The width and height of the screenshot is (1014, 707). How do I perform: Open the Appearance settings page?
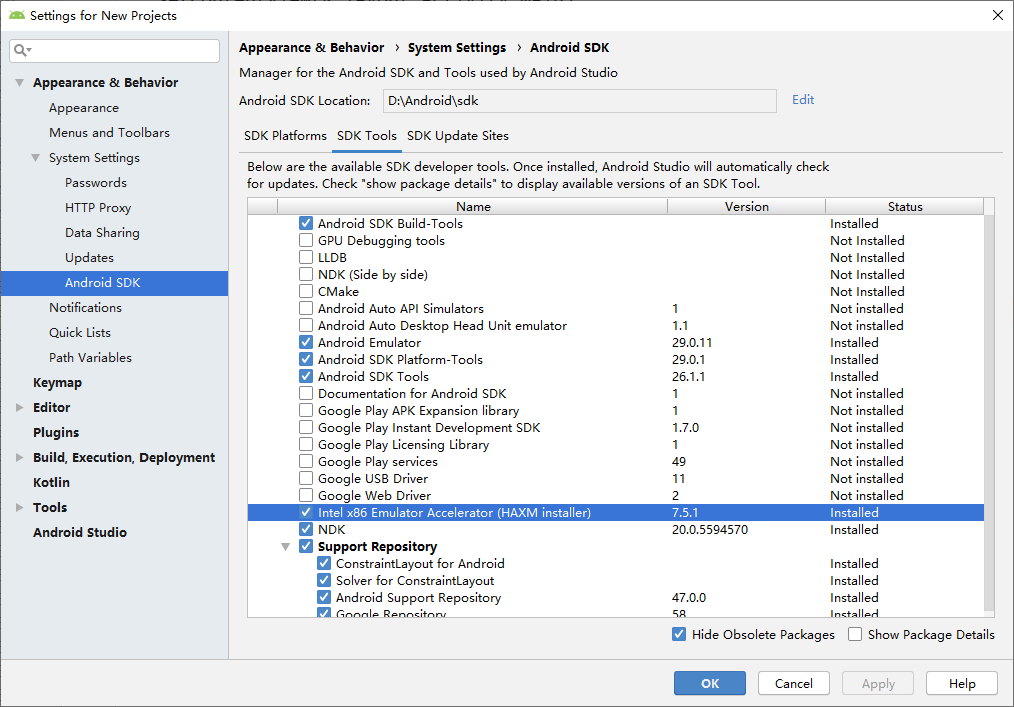click(84, 108)
